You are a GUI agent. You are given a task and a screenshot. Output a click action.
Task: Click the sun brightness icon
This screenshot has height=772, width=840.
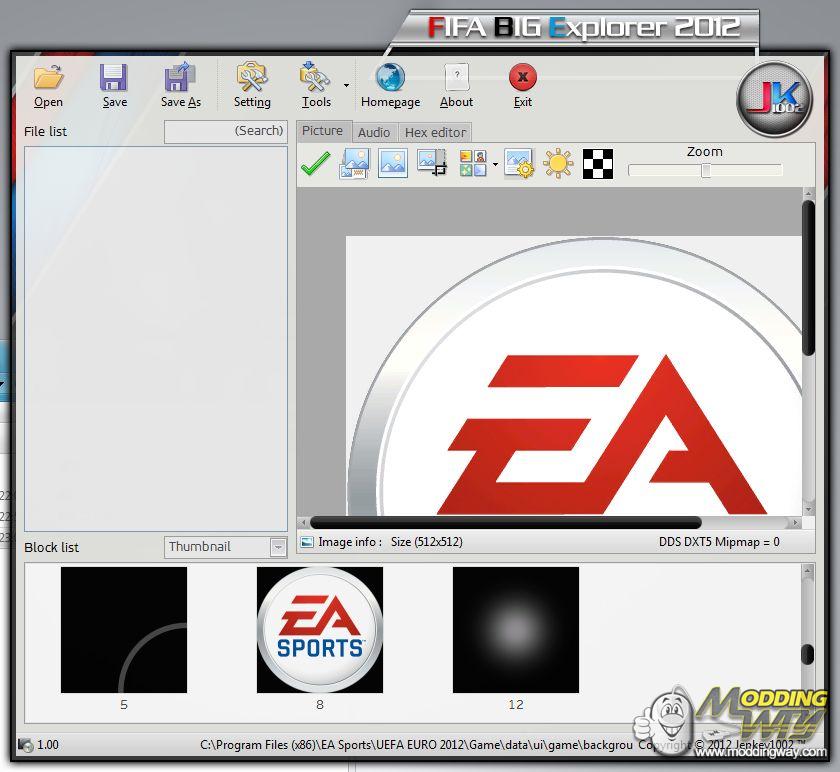(x=558, y=164)
